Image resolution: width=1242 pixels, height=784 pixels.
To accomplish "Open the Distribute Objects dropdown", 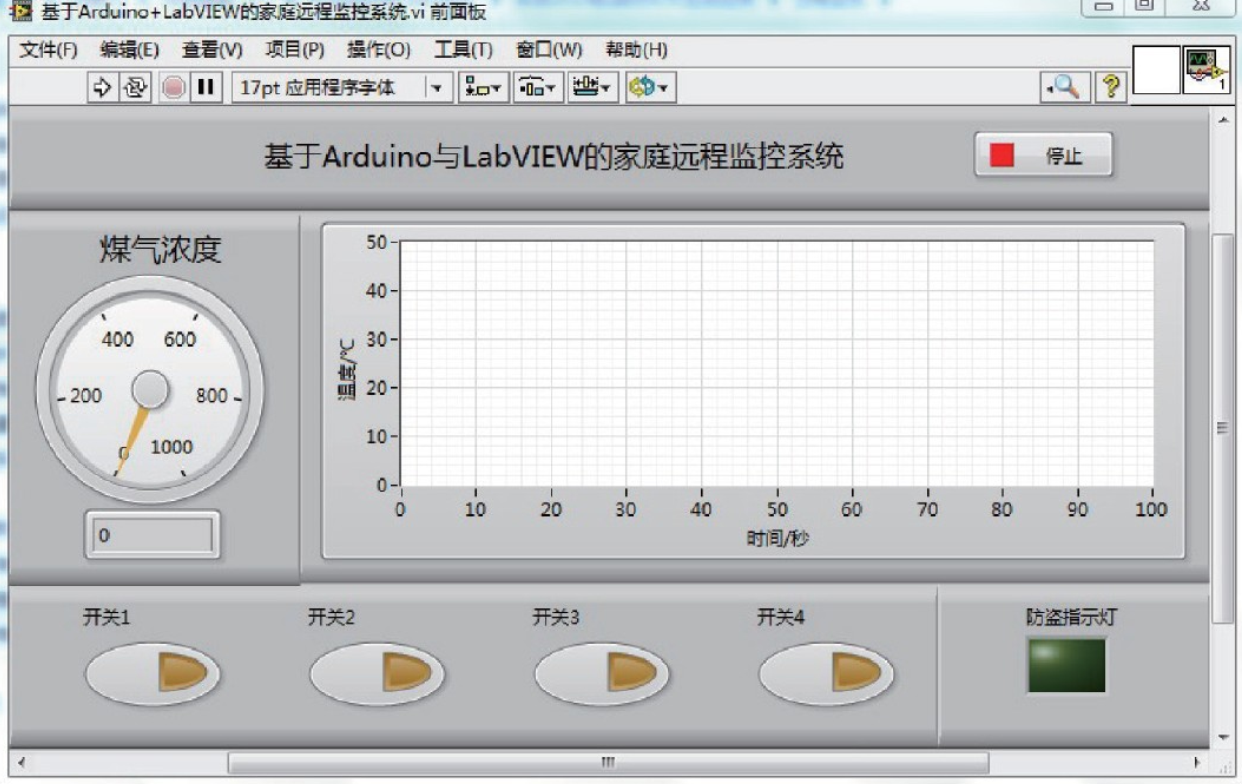I will [539, 87].
